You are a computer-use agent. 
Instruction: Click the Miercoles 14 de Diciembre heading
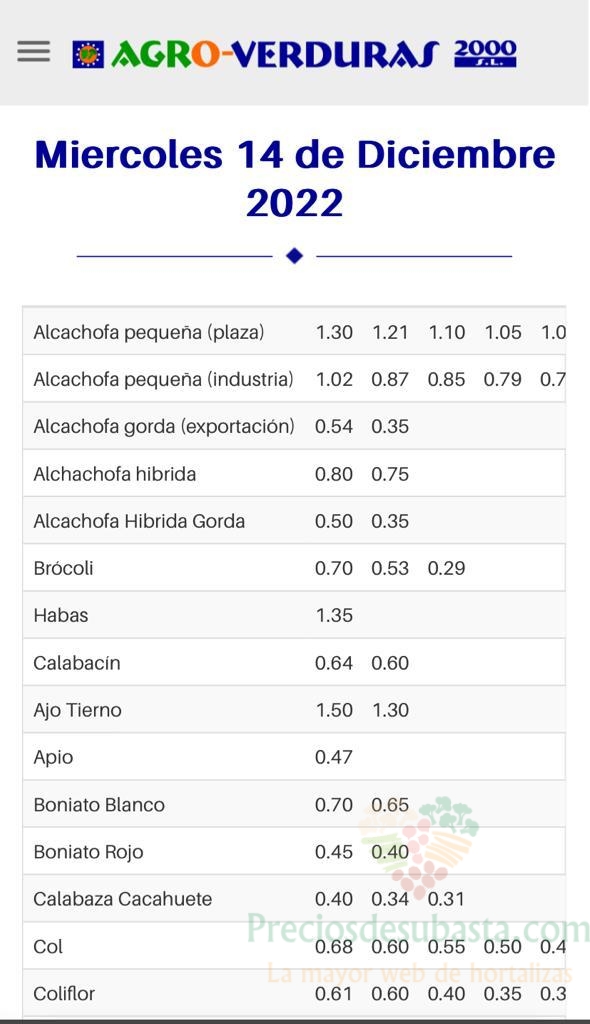coord(295,178)
